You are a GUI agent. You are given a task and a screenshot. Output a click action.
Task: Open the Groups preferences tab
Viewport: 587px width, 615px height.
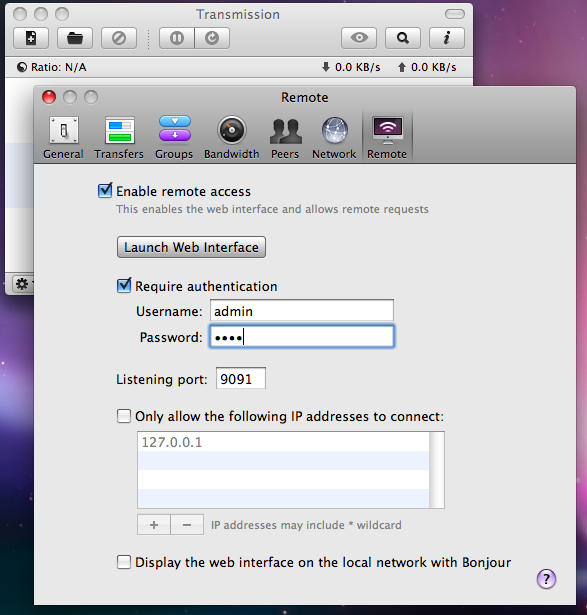[x=174, y=138]
